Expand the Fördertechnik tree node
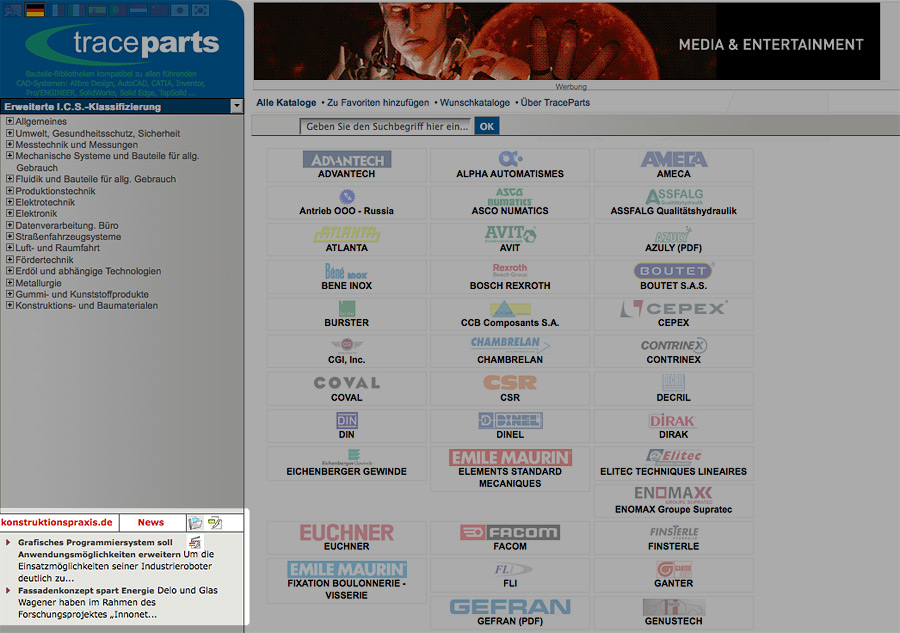Image resolution: width=900 pixels, height=633 pixels. pos(10,260)
